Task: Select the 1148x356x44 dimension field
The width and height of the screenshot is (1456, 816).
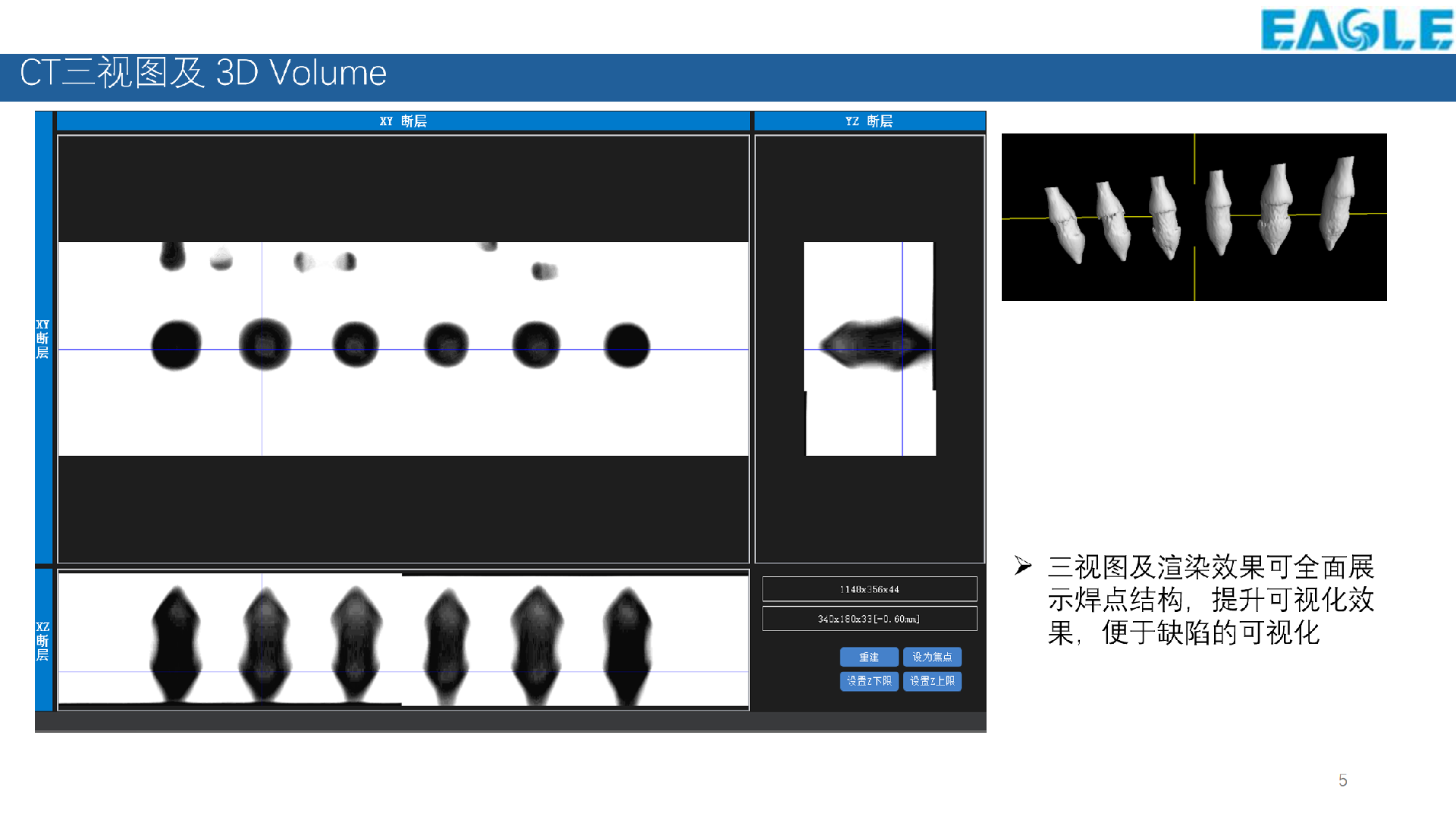Action: pos(869,589)
